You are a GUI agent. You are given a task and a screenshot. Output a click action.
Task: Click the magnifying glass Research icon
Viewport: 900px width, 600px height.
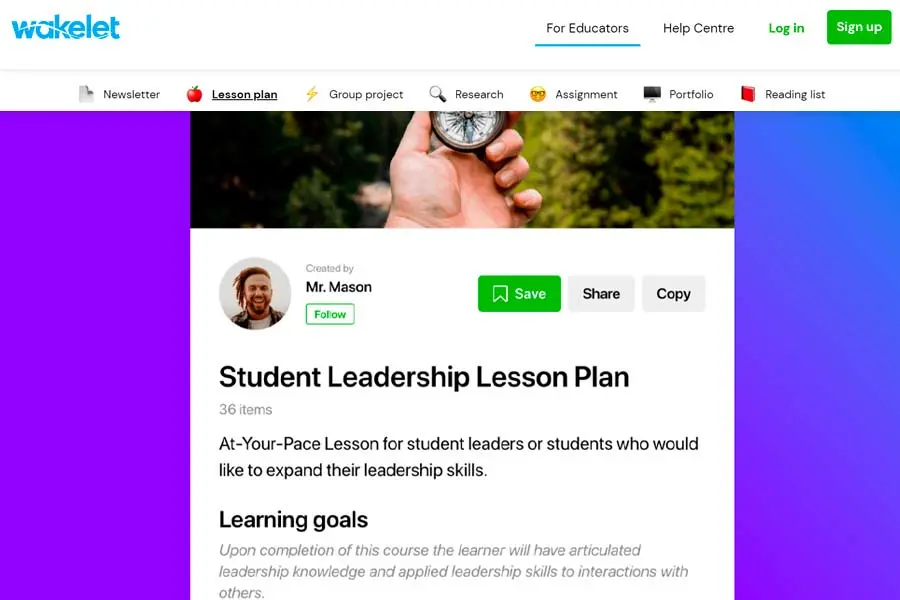(437, 94)
